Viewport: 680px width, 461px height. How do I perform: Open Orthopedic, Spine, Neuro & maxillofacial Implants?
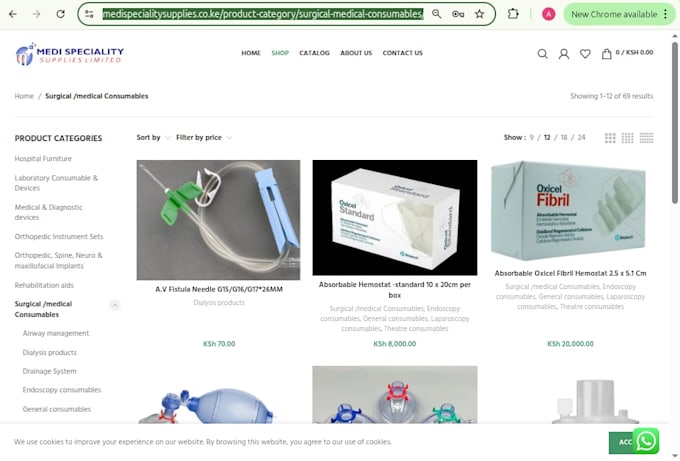tap(59, 261)
